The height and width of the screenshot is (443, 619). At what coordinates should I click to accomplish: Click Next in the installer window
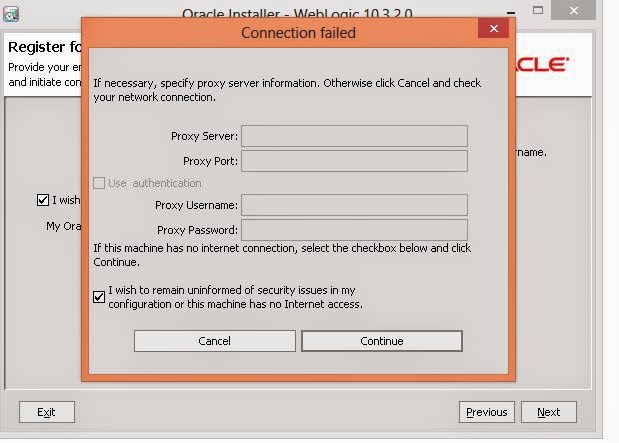coord(549,412)
